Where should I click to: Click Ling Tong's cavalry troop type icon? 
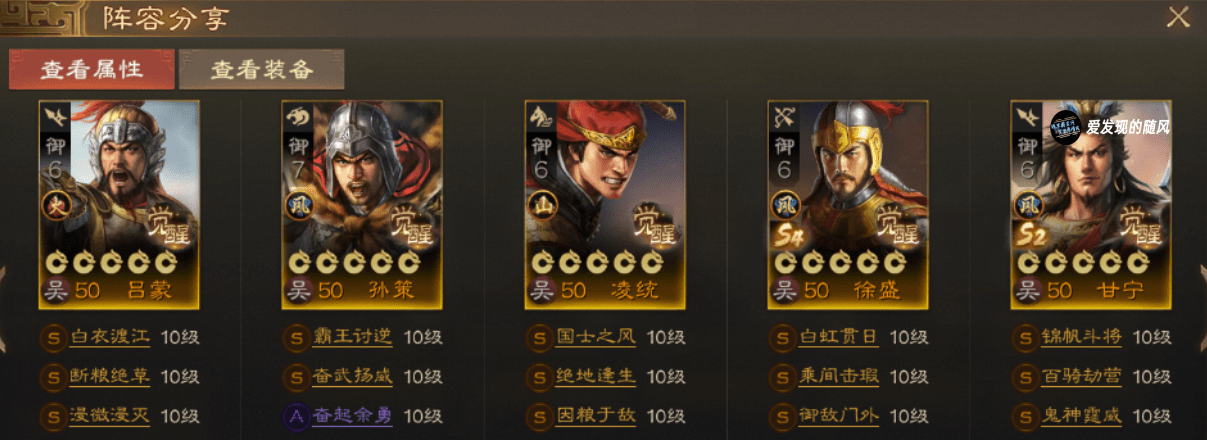[x=540, y=116]
